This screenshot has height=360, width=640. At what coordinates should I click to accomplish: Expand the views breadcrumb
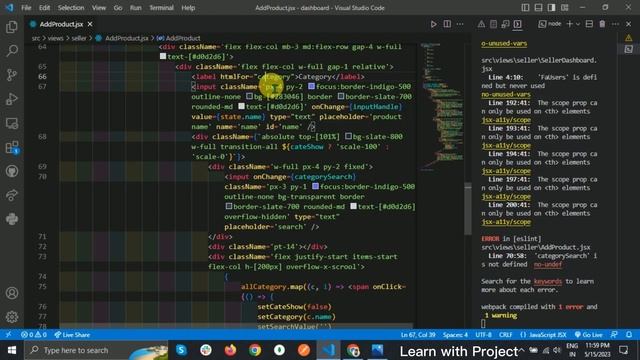[55, 38]
